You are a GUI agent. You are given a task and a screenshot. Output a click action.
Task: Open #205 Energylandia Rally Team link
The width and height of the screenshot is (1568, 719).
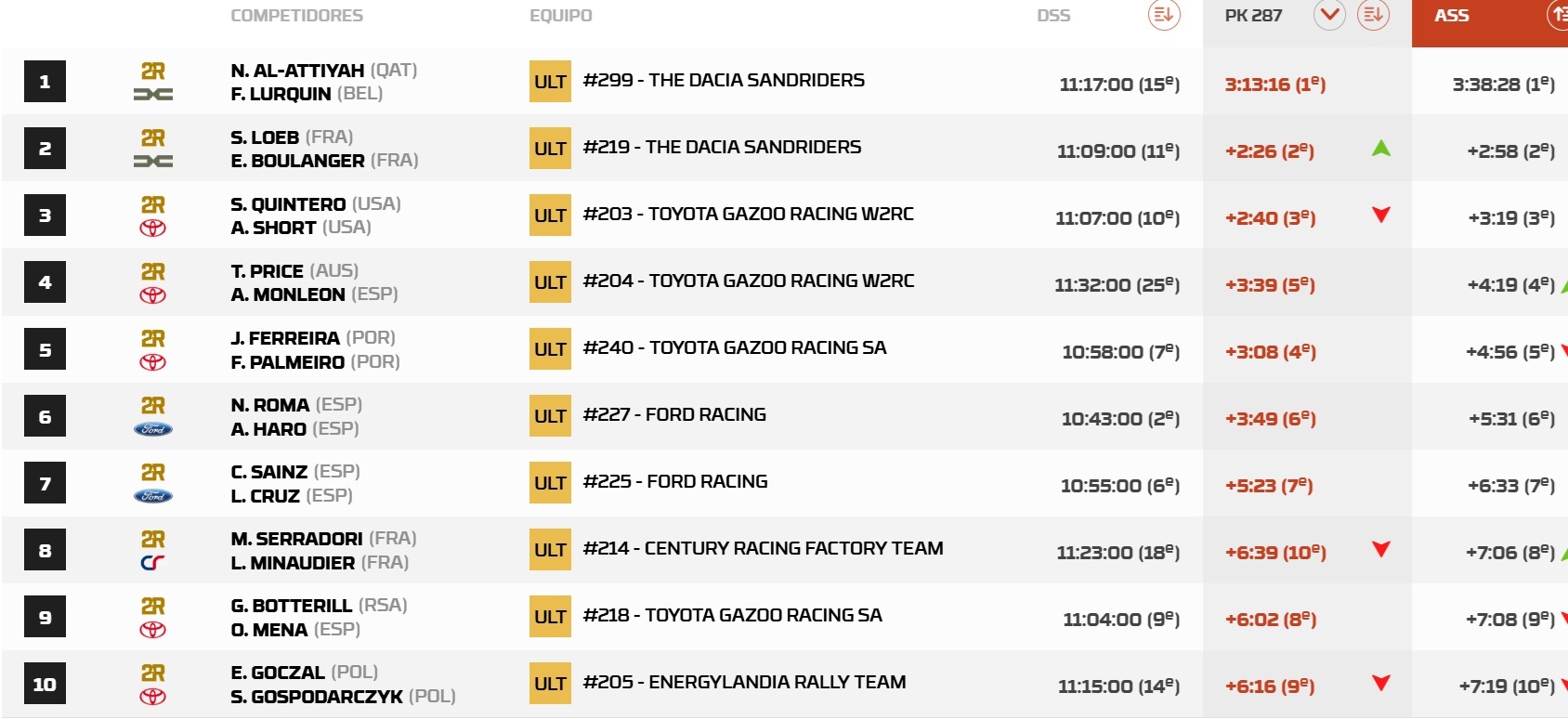[745, 682]
